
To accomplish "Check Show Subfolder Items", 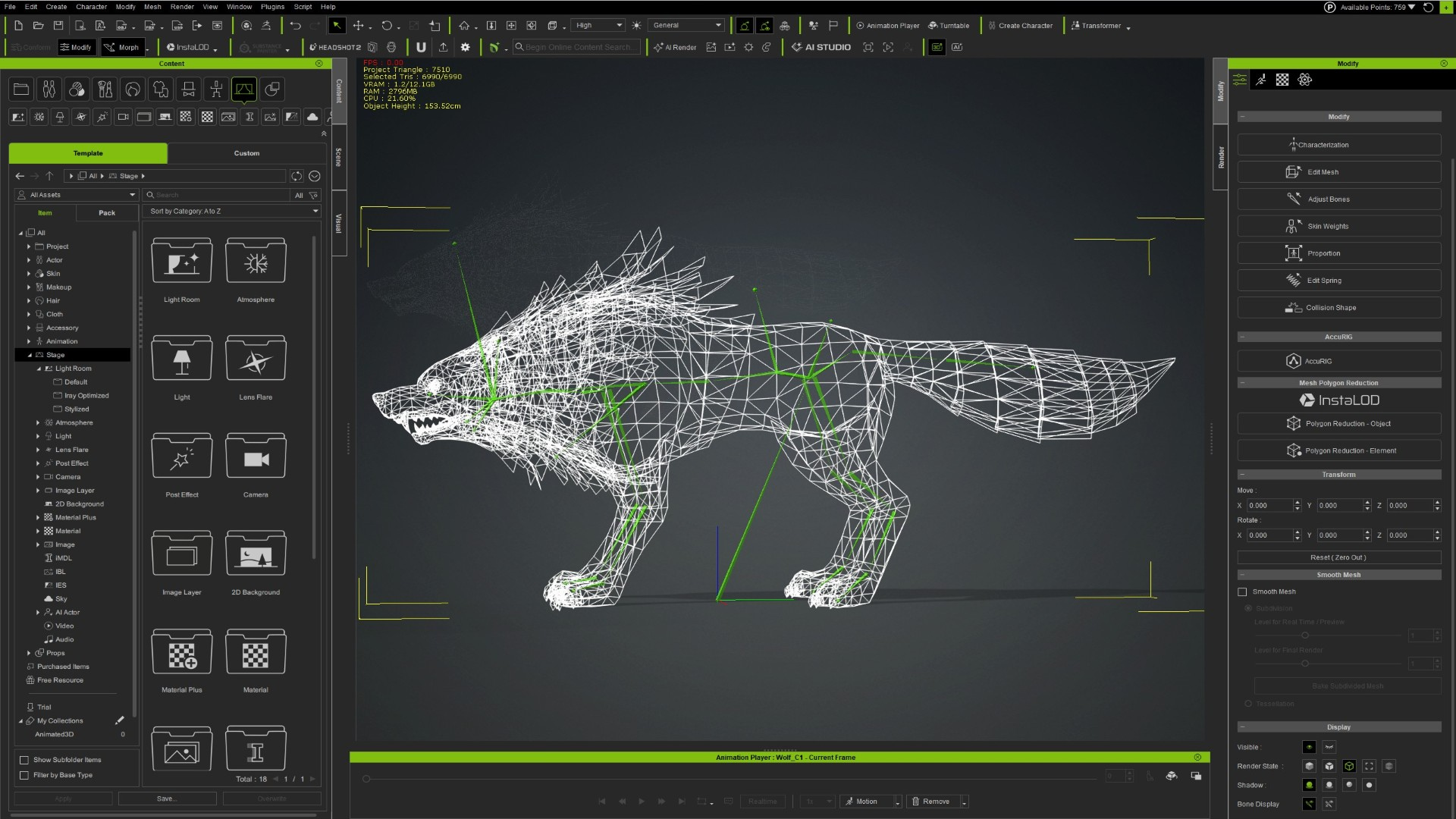I will point(24,760).
